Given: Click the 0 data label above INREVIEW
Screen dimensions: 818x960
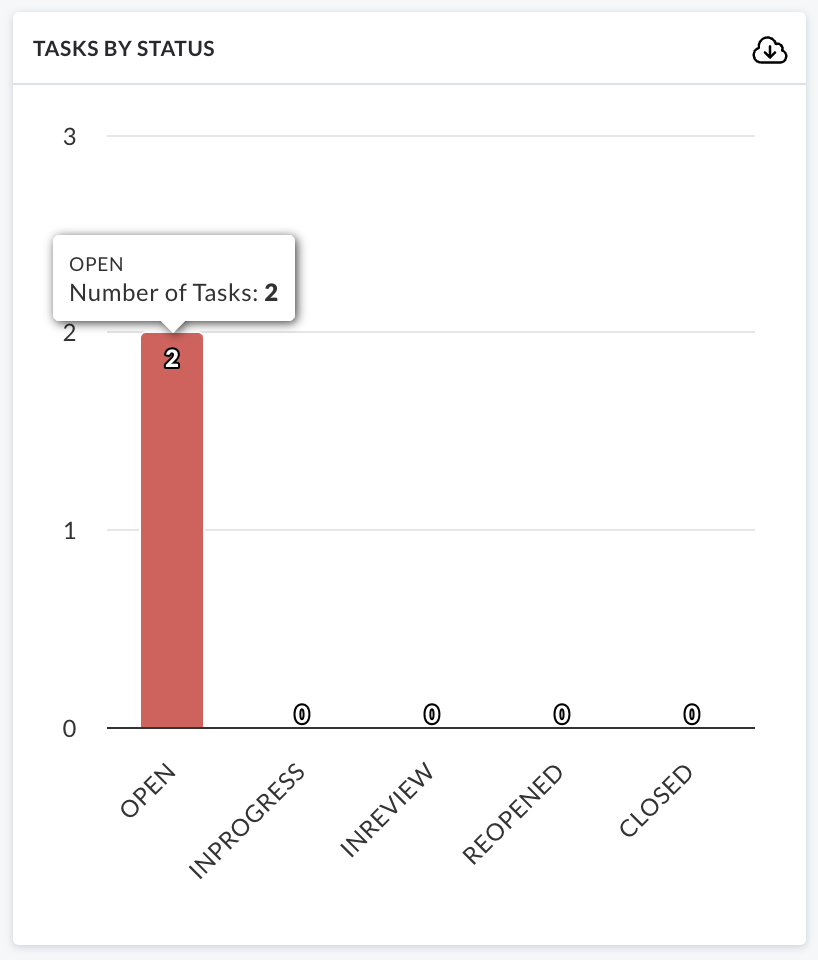Looking at the screenshot, I should click(432, 714).
